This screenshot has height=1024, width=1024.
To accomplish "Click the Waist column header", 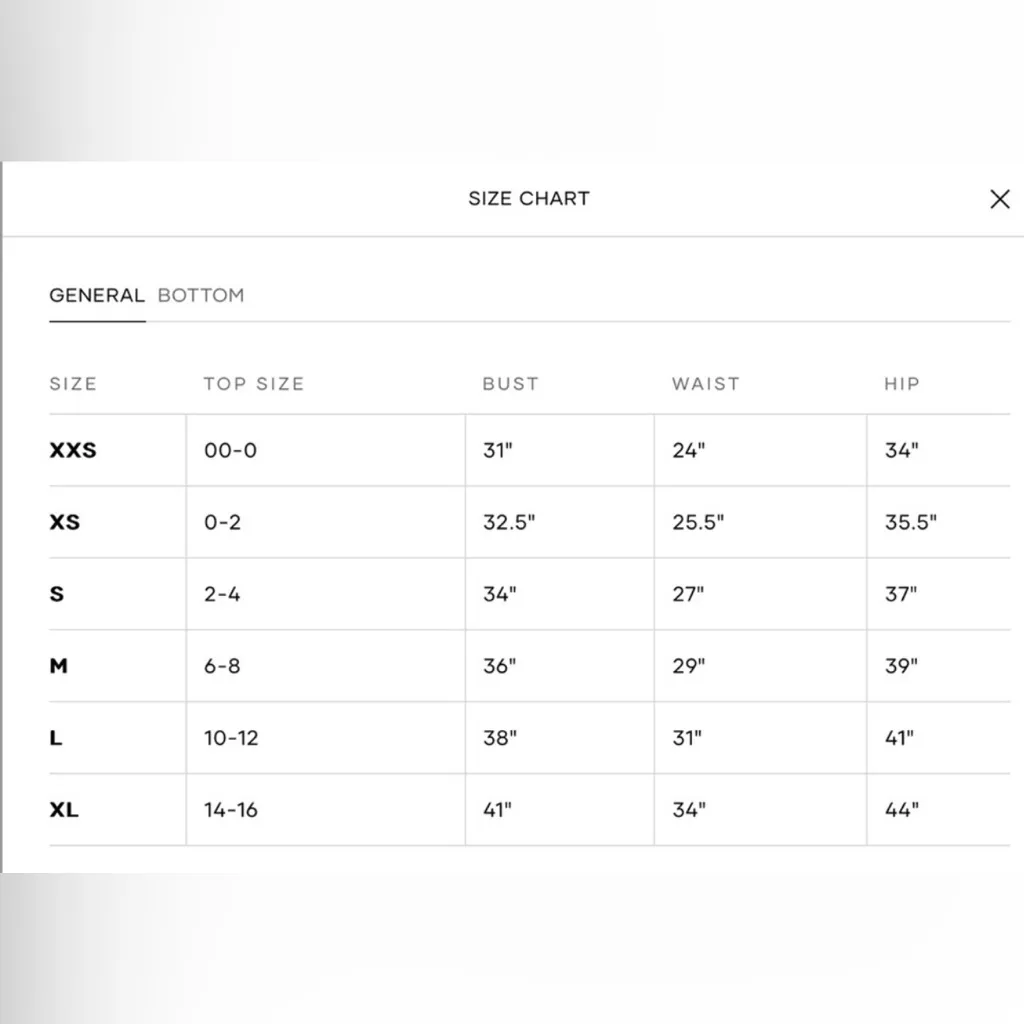I will click(x=706, y=383).
